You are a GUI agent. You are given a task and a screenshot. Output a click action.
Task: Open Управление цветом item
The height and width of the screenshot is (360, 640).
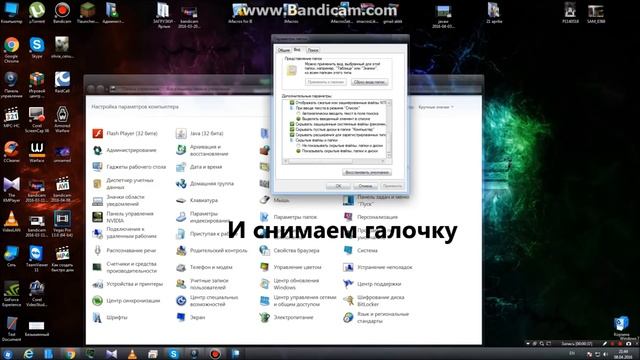pos(291,267)
